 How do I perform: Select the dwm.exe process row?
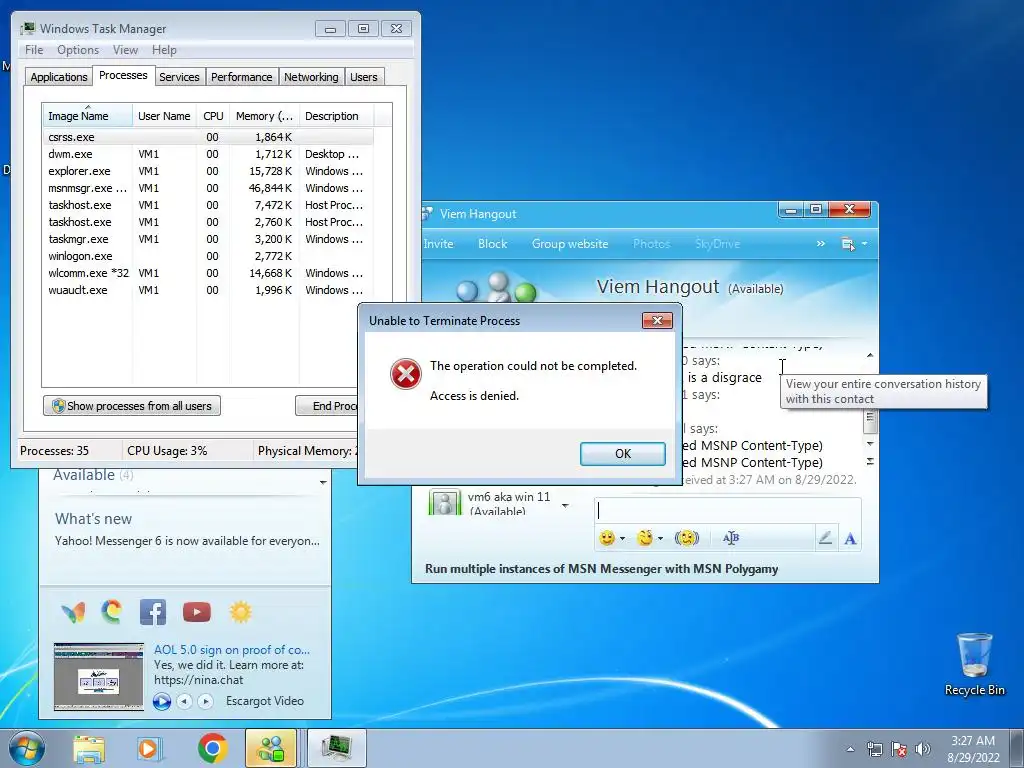pos(208,154)
